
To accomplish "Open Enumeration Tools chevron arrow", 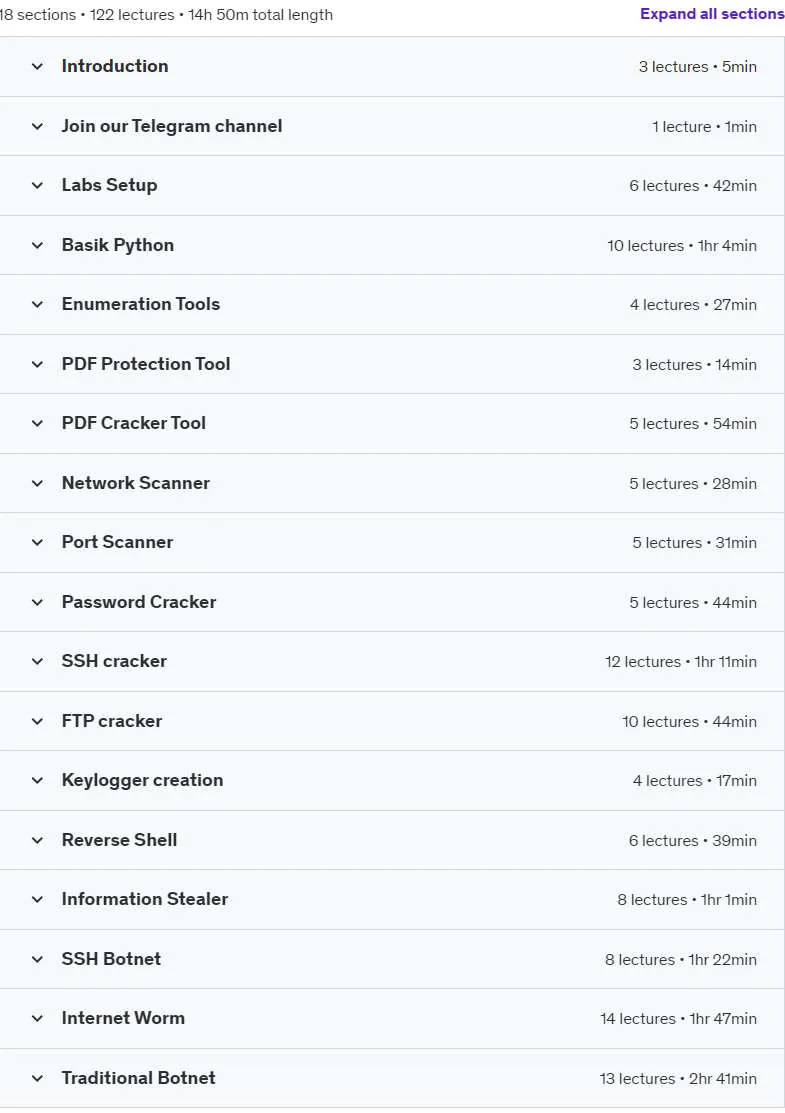I will [38, 305].
